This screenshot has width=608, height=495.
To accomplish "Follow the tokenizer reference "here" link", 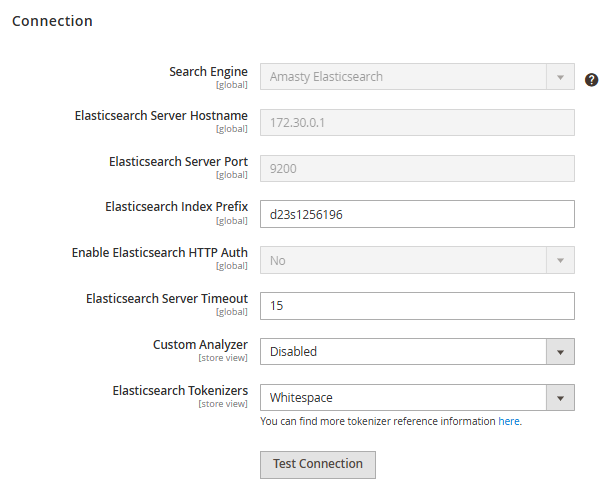I will [509, 421].
